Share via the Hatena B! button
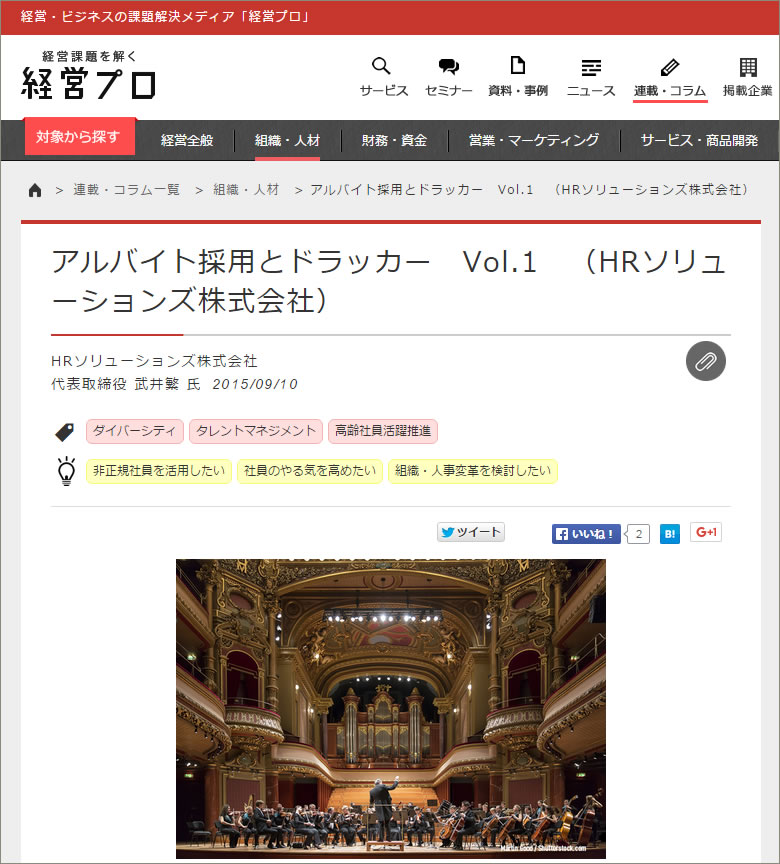780x864 pixels. point(670,533)
